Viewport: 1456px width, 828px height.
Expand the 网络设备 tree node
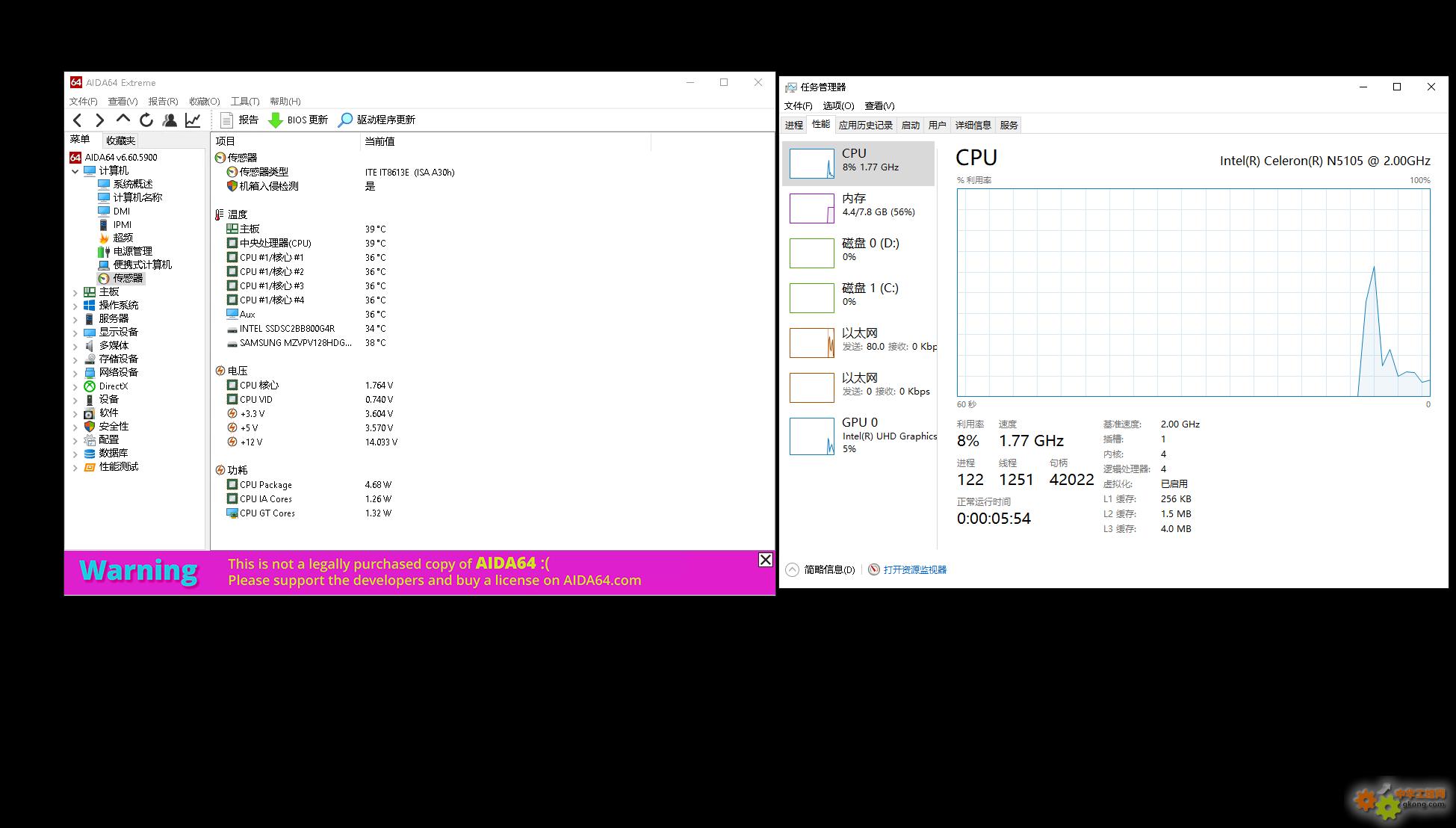(75, 373)
